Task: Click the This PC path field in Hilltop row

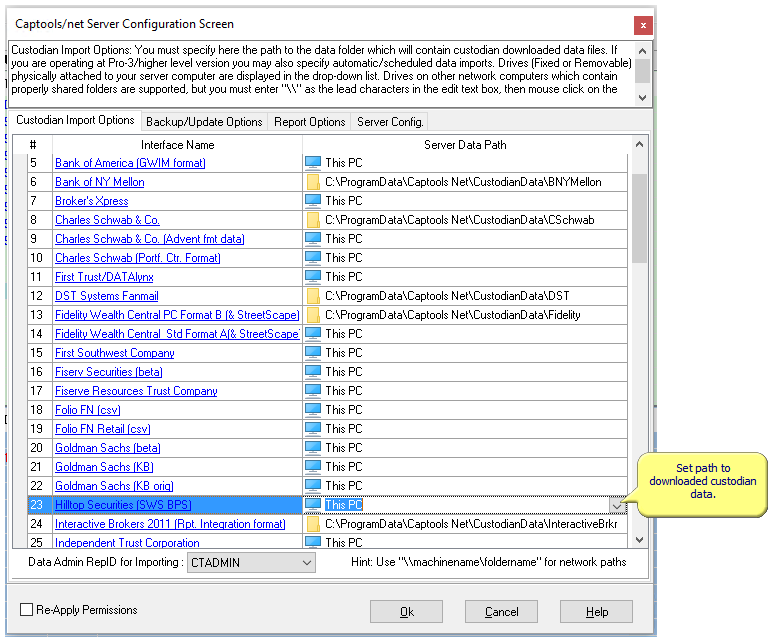Action: (x=466, y=505)
